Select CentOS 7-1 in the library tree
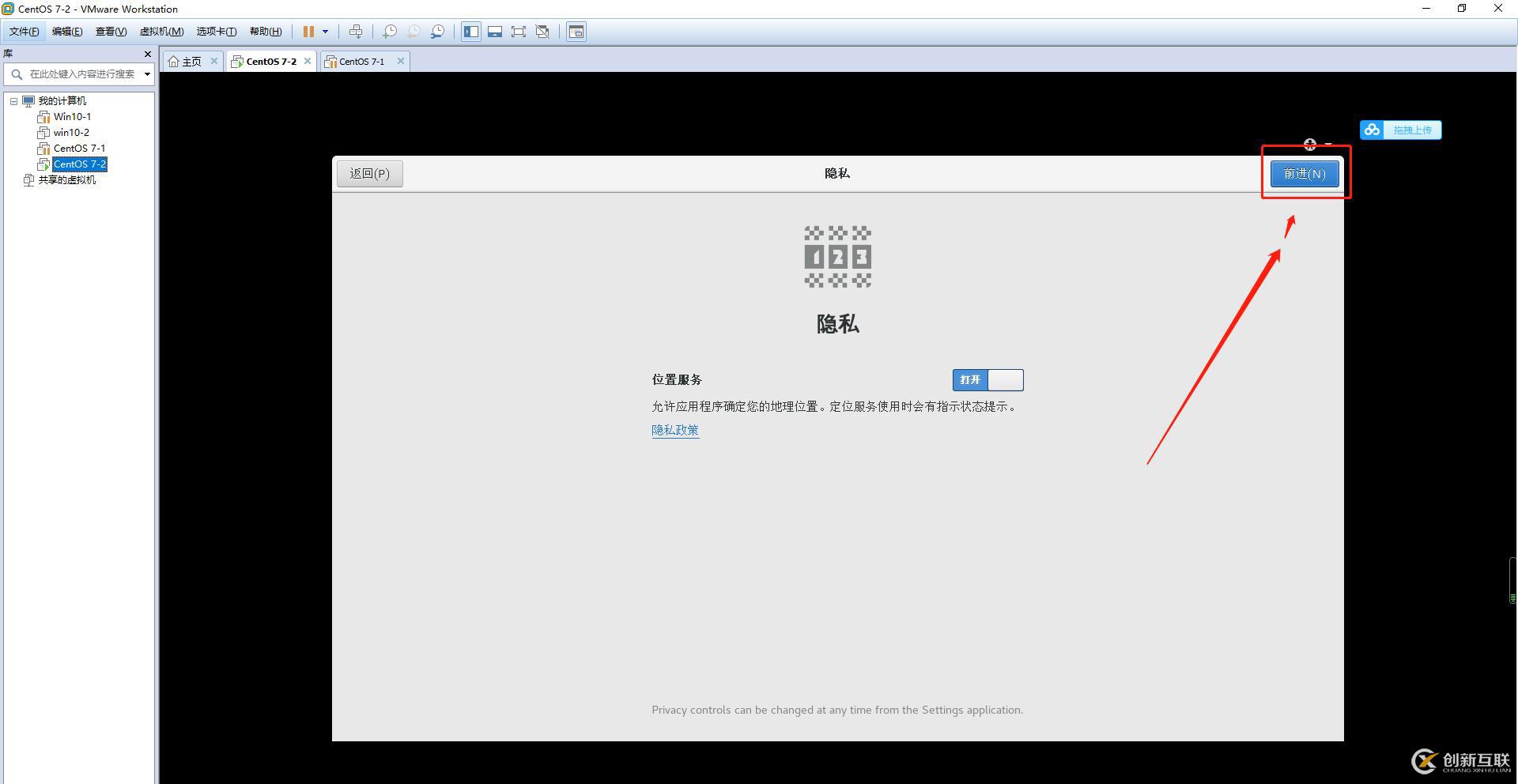 (79, 149)
